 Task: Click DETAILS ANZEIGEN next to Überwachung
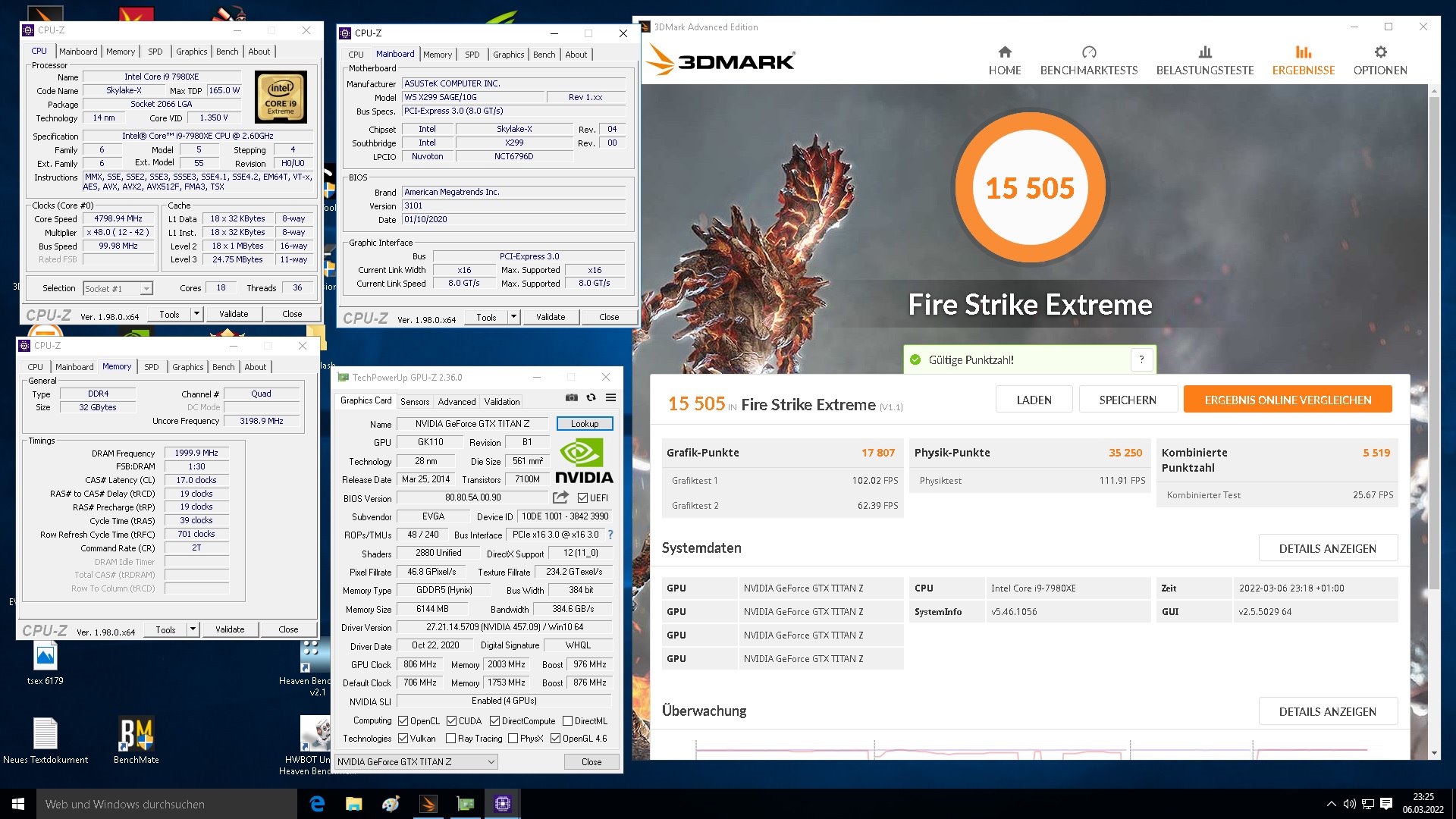pos(1327,711)
